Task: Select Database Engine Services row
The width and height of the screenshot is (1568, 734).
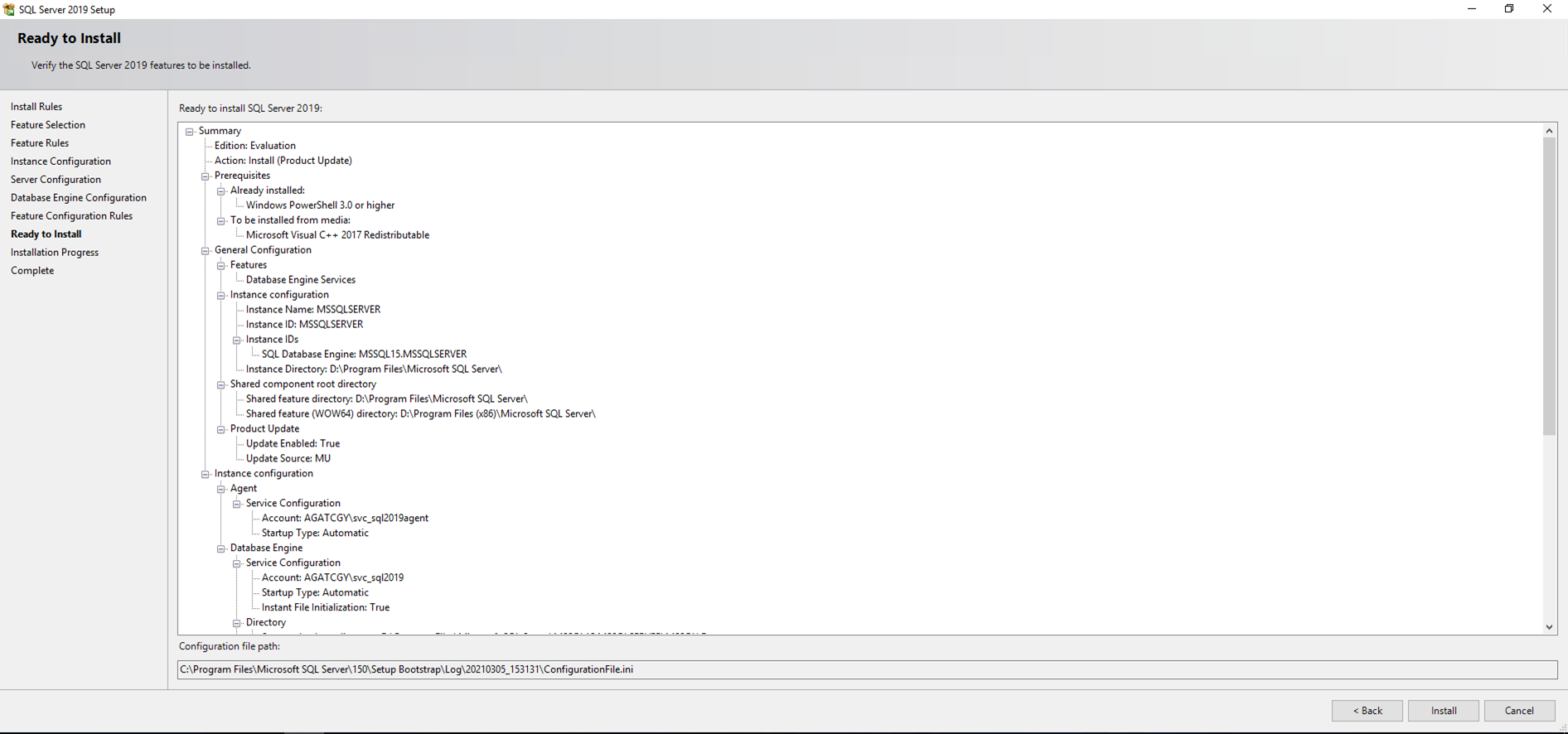Action: [300, 280]
